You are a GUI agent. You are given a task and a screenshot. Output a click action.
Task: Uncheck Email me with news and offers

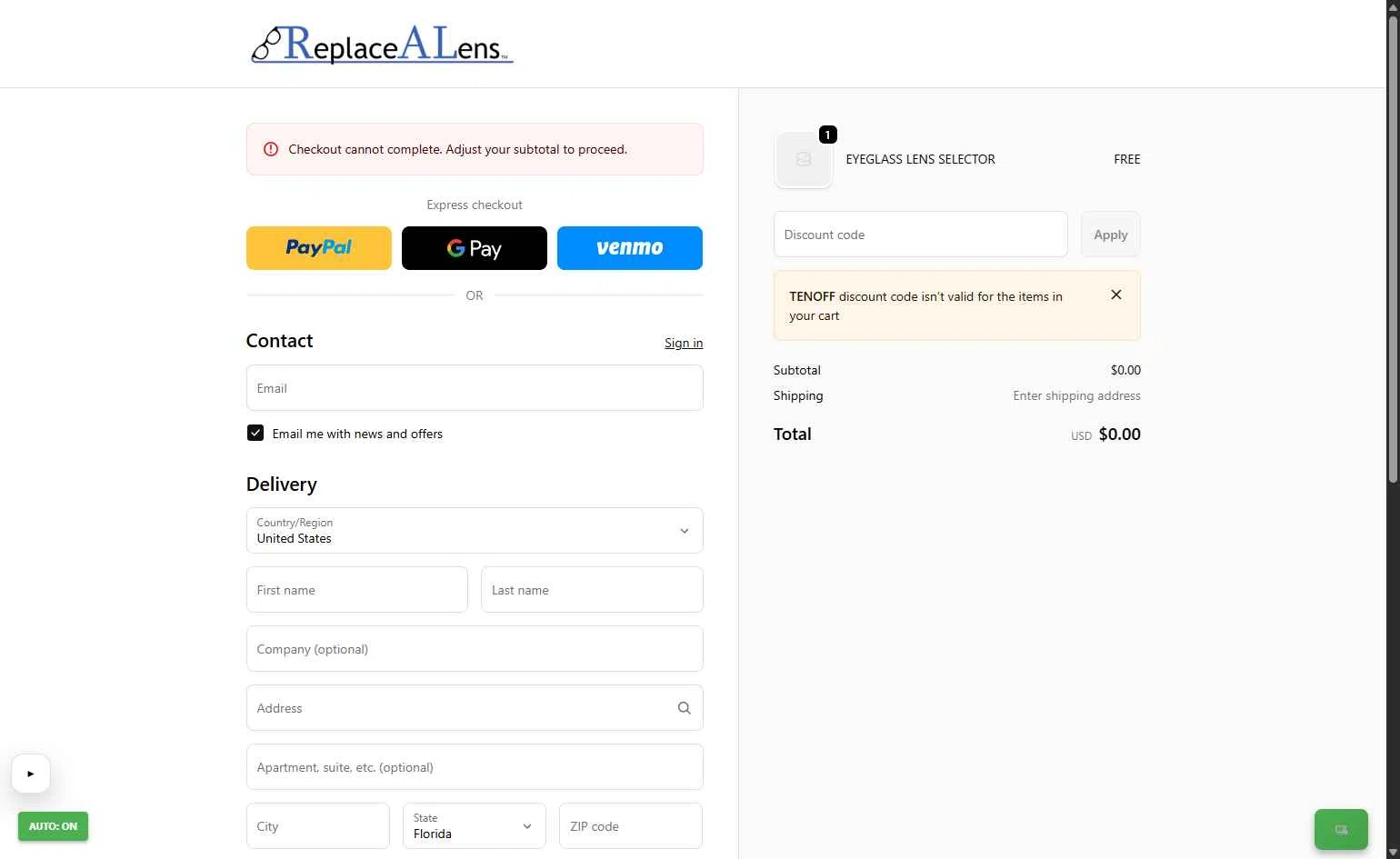255,434
